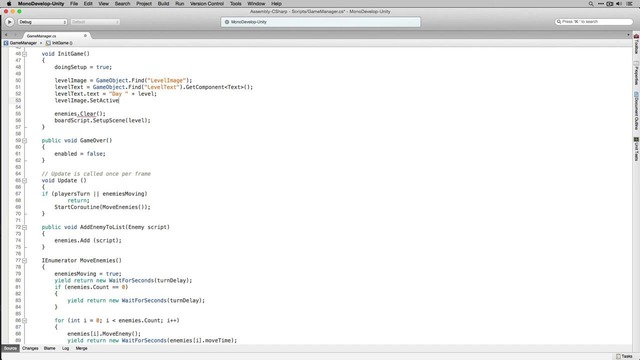Open the Tasks pad in the status bar
Screen dimensions: 640x360
624,356
